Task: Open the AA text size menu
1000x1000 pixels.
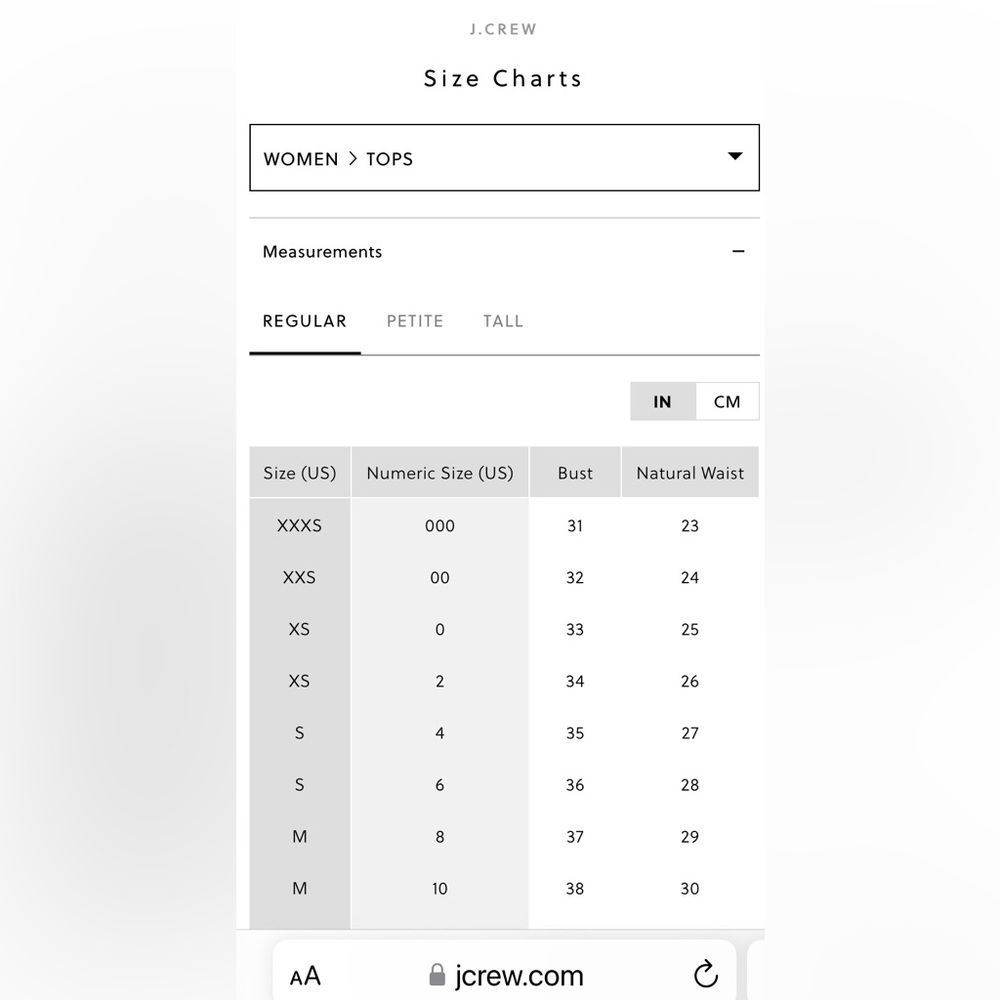Action: tap(305, 976)
